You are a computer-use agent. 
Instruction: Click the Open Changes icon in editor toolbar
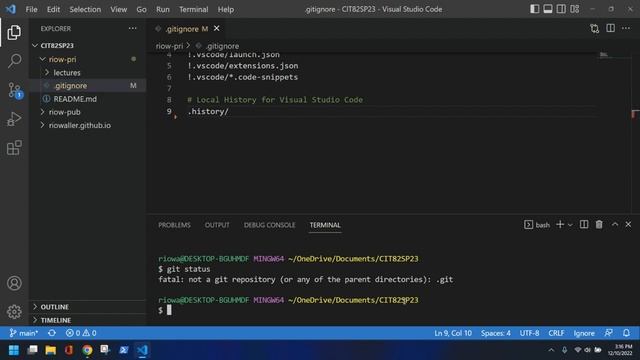594,29
